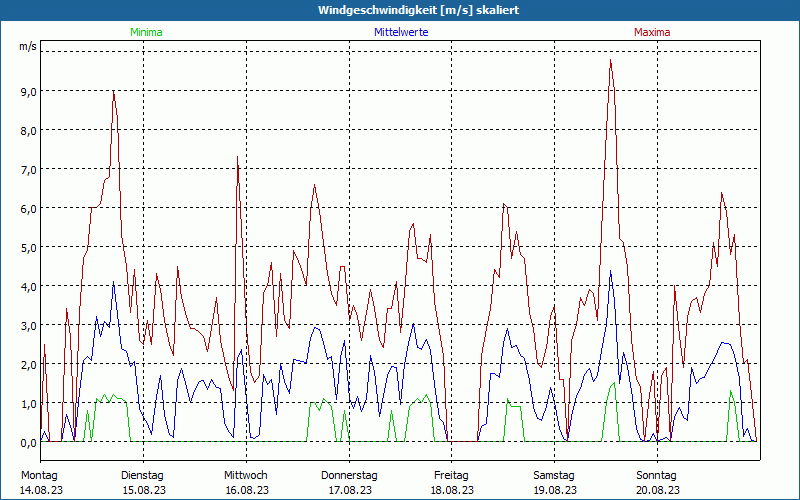800x500 pixels.
Task: Click the 5,0 y-axis value
Action: pos(28,248)
